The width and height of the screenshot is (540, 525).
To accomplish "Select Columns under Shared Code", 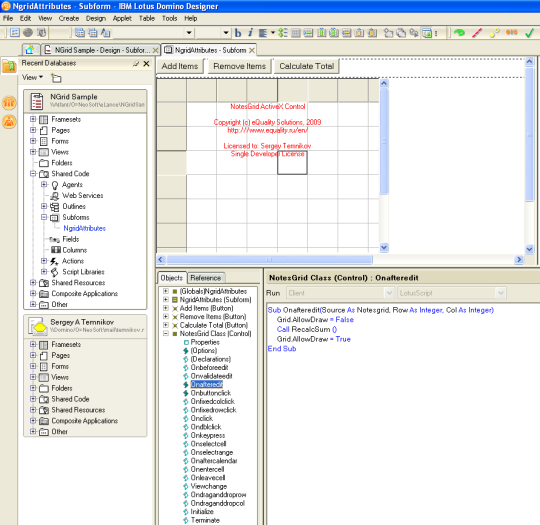I will click(75, 250).
